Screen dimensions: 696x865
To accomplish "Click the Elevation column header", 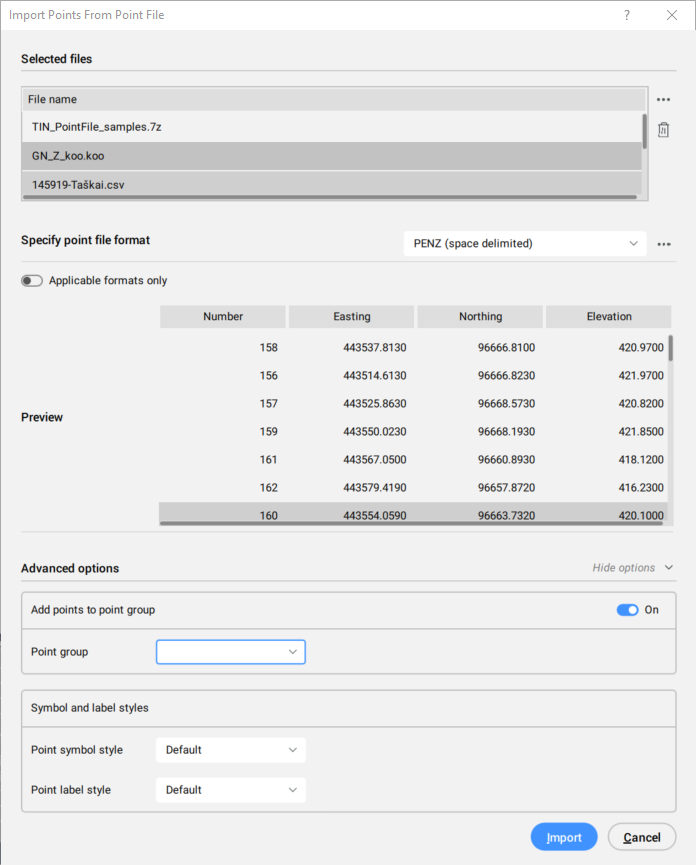I will point(608,317).
